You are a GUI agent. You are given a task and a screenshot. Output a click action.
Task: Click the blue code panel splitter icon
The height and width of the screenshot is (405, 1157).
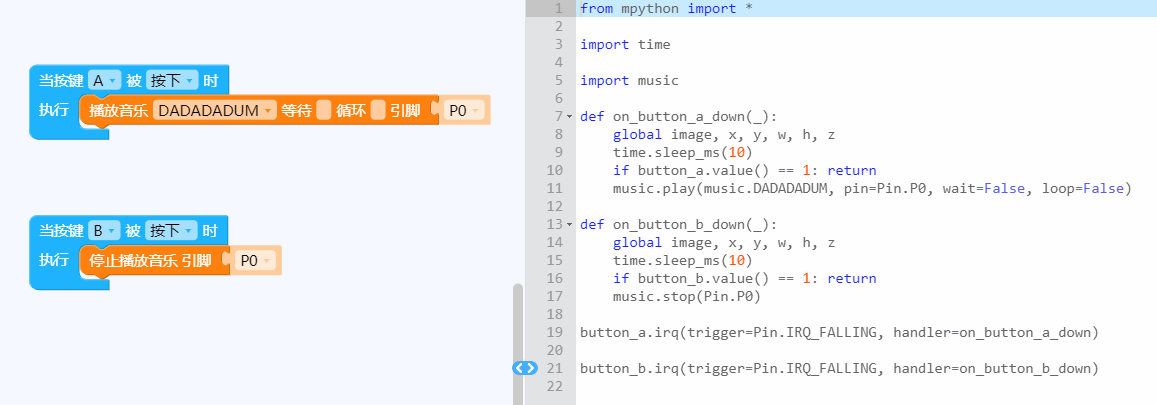click(x=524, y=368)
